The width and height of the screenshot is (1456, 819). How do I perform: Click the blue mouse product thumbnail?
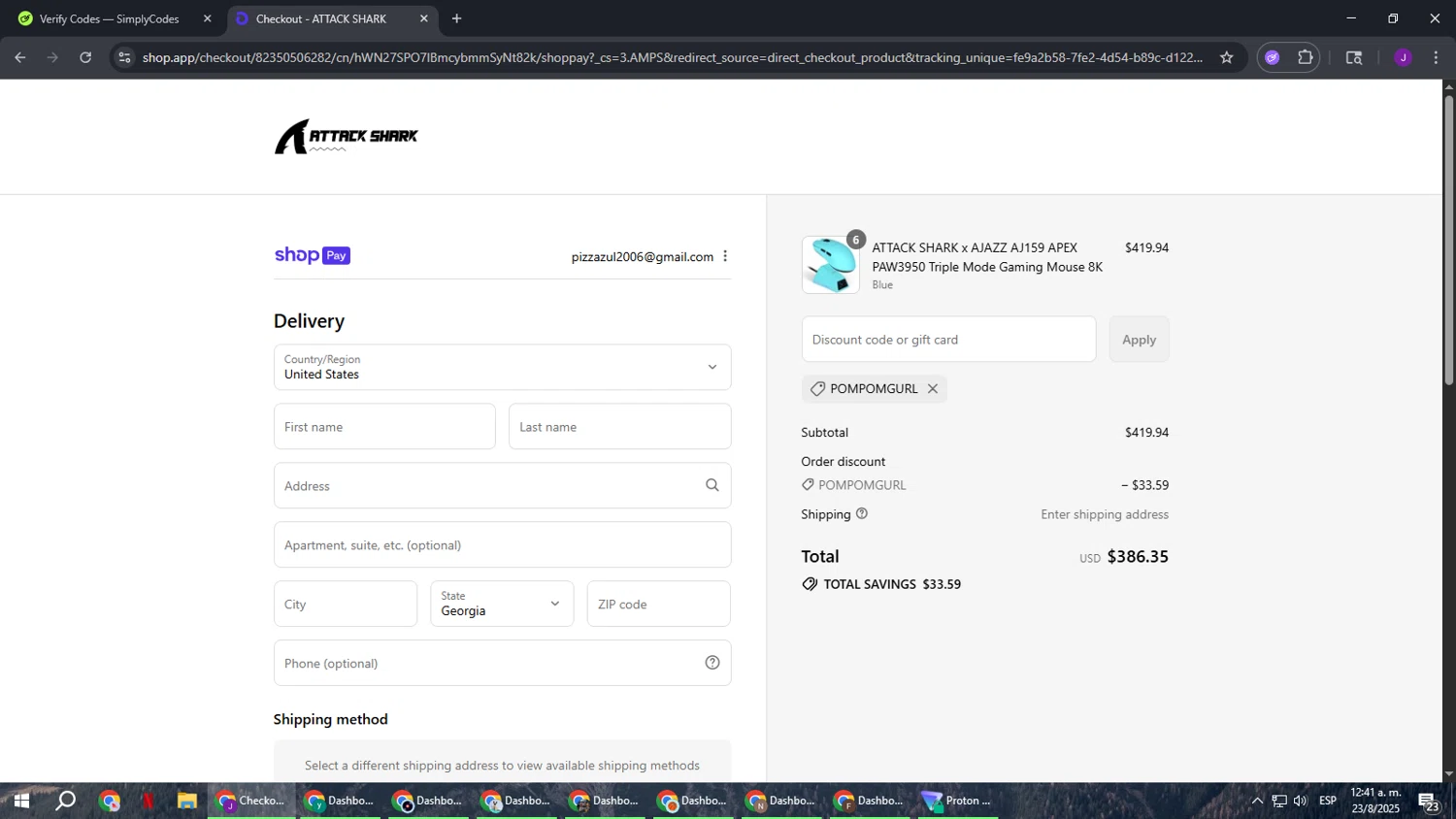coord(830,265)
